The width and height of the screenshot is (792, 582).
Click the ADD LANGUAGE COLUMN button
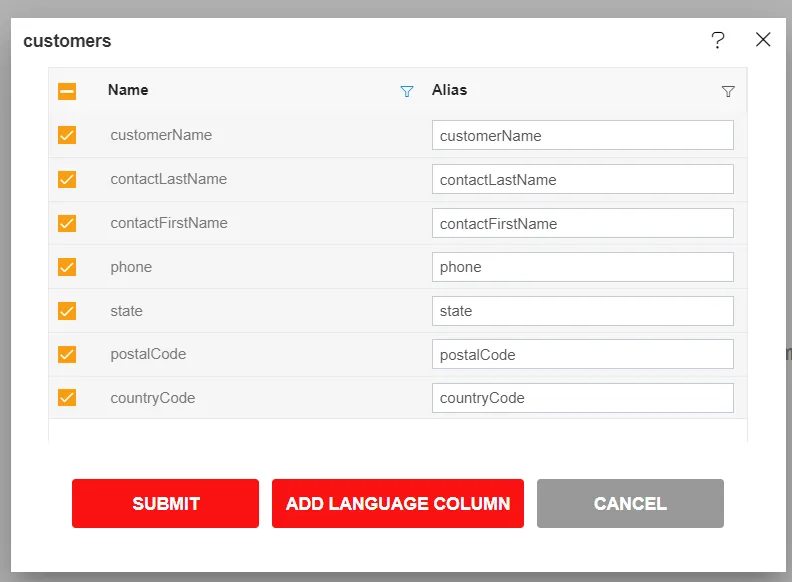click(x=398, y=503)
